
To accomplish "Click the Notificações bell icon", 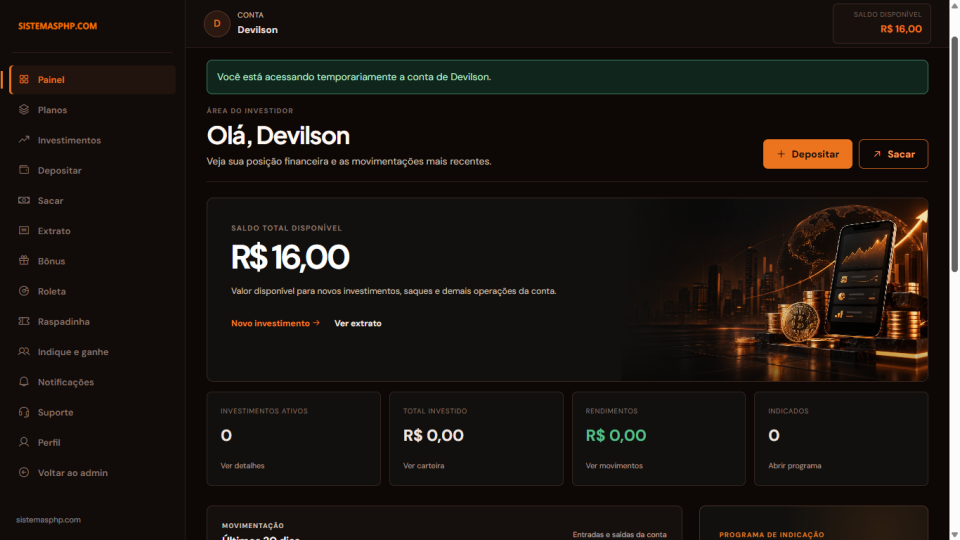I will 24,381.
